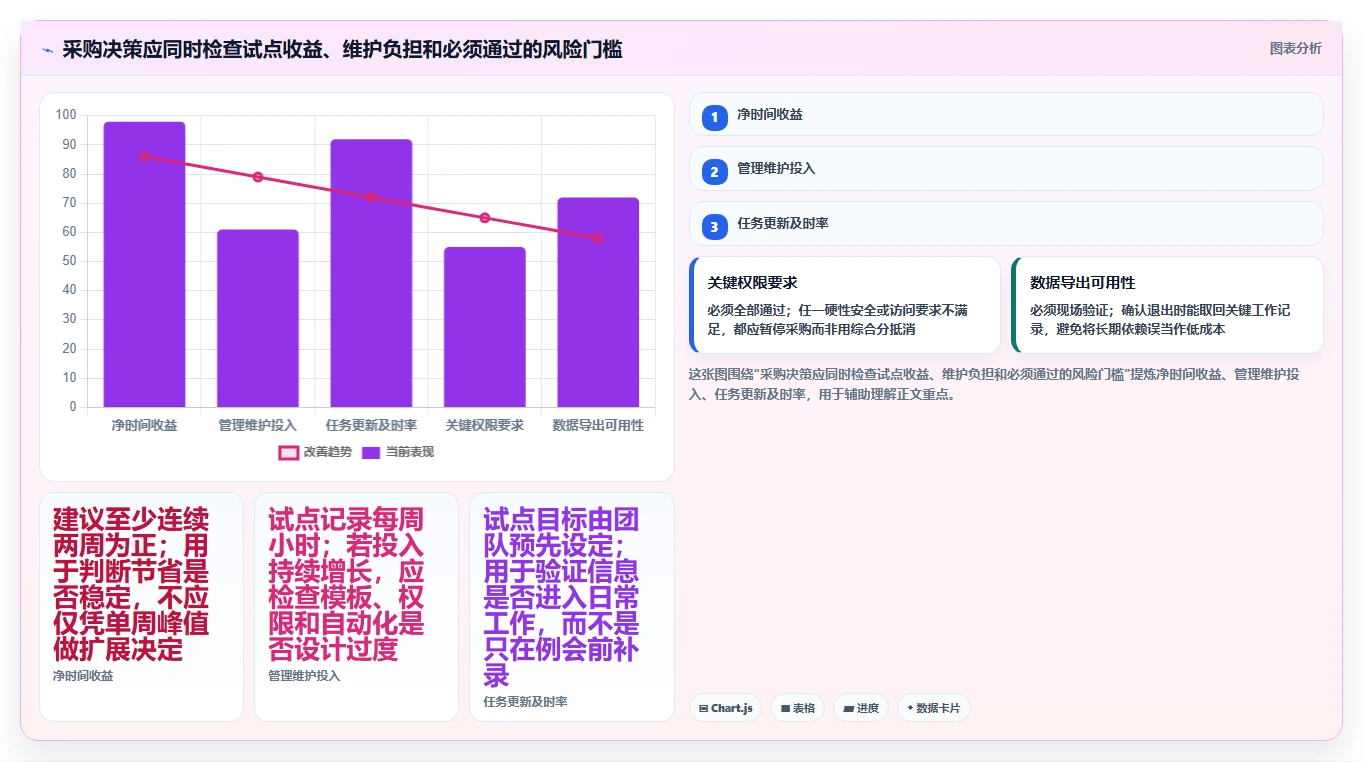
Task: Click the 数据卡片 tag
Action: [933, 708]
